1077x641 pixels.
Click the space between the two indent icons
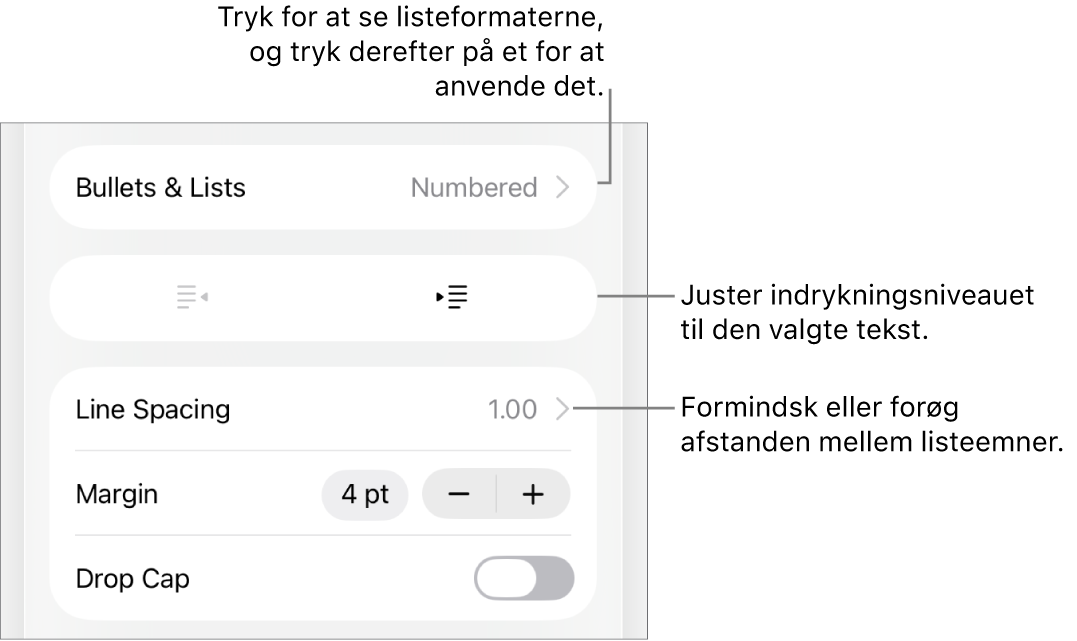point(322,298)
